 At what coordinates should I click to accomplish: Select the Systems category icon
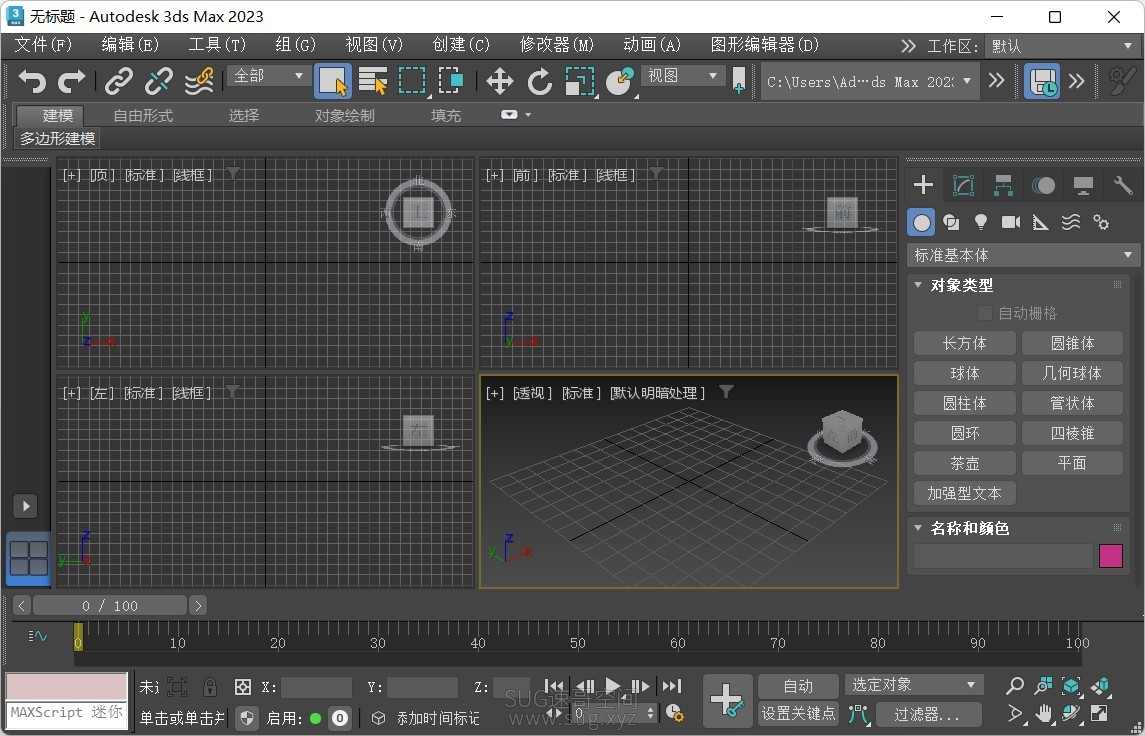(1100, 223)
